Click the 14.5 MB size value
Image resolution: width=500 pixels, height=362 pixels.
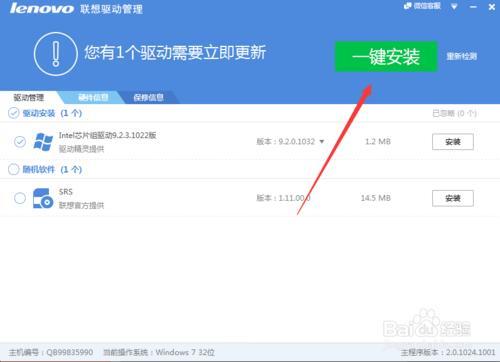(x=376, y=198)
